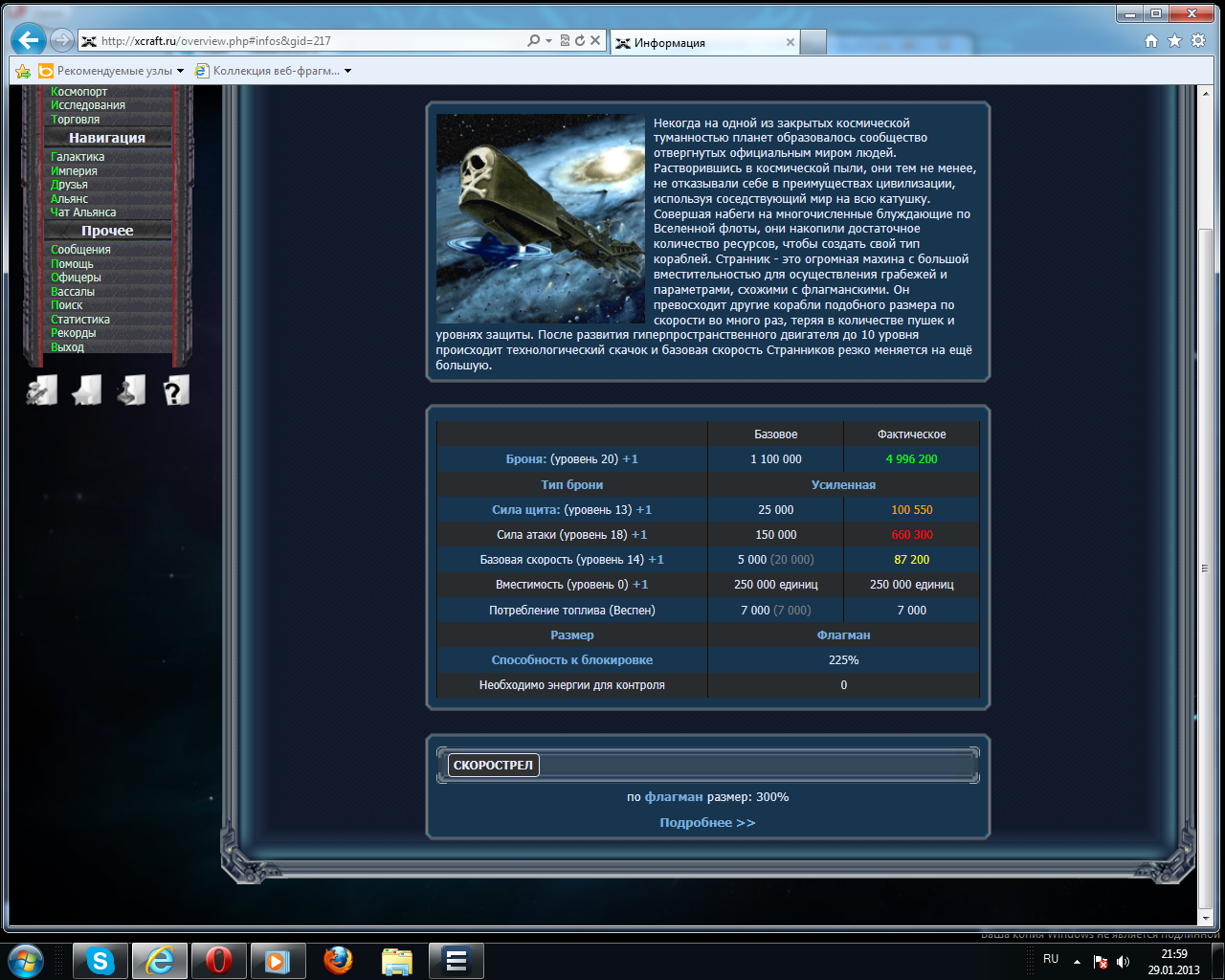Launch Opera from the taskbar
This screenshot has width=1225, height=980.
click(218, 961)
